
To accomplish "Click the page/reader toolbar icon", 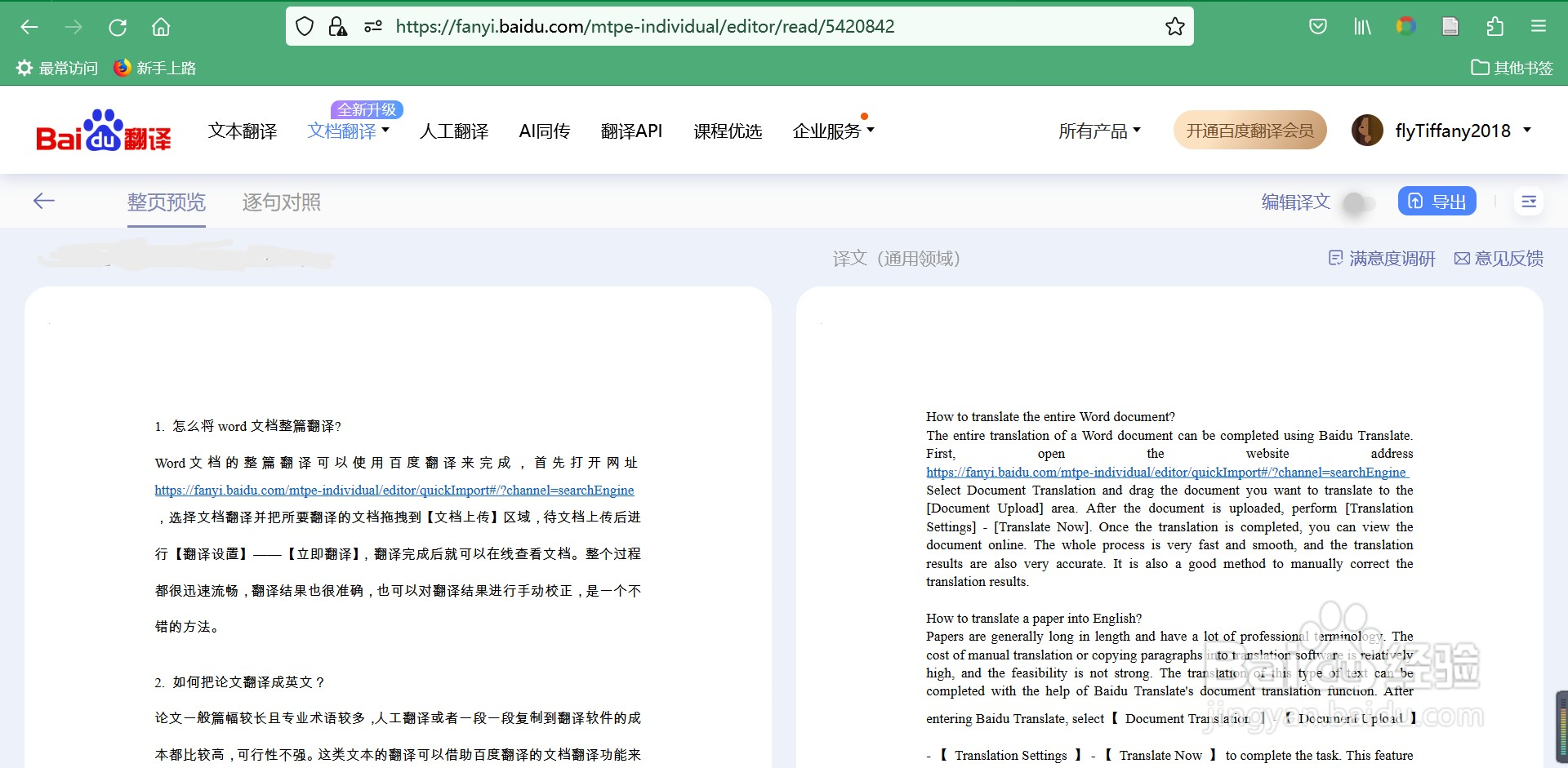I will click(x=1450, y=27).
